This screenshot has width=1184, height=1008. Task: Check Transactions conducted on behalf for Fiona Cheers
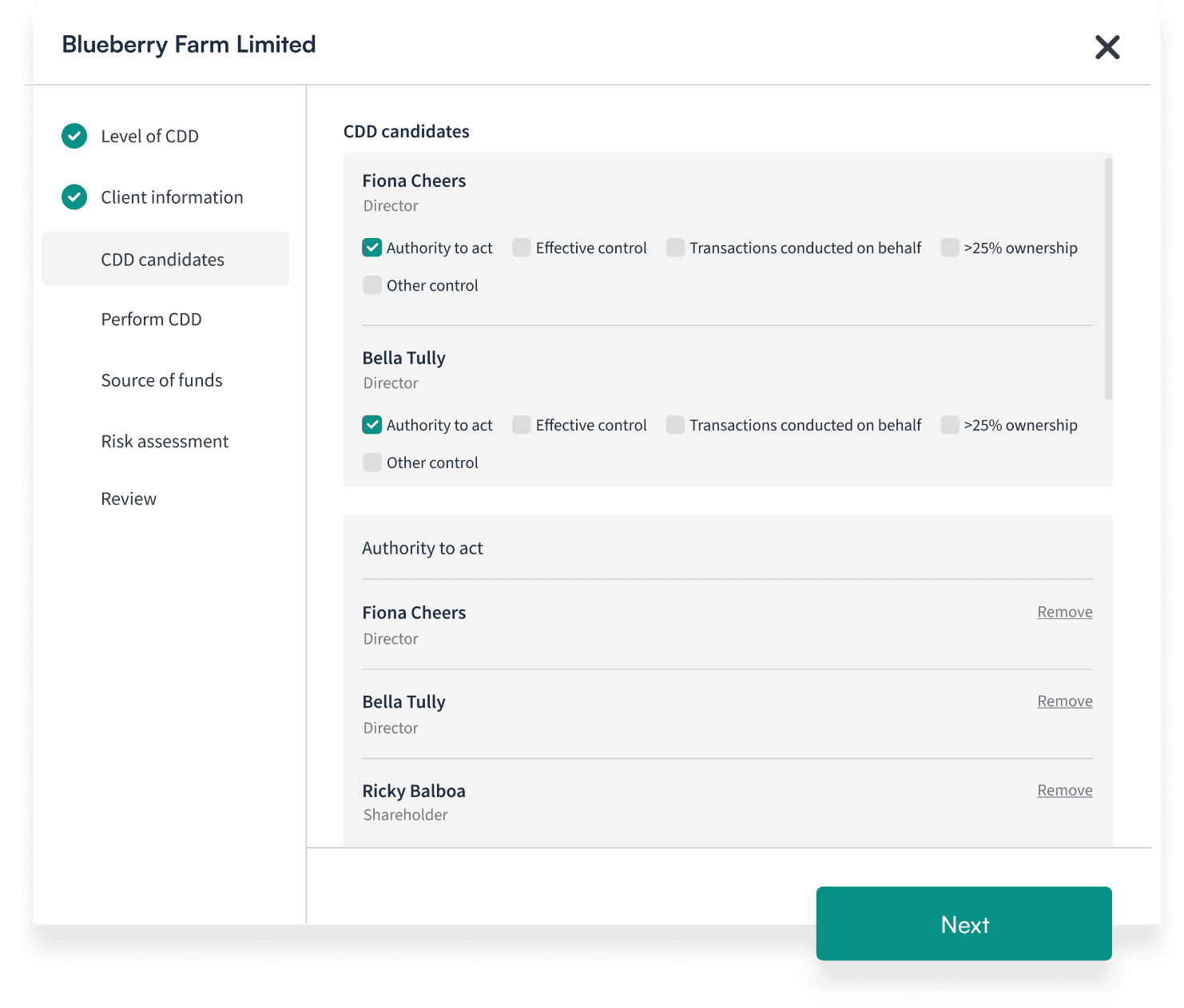coord(674,248)
